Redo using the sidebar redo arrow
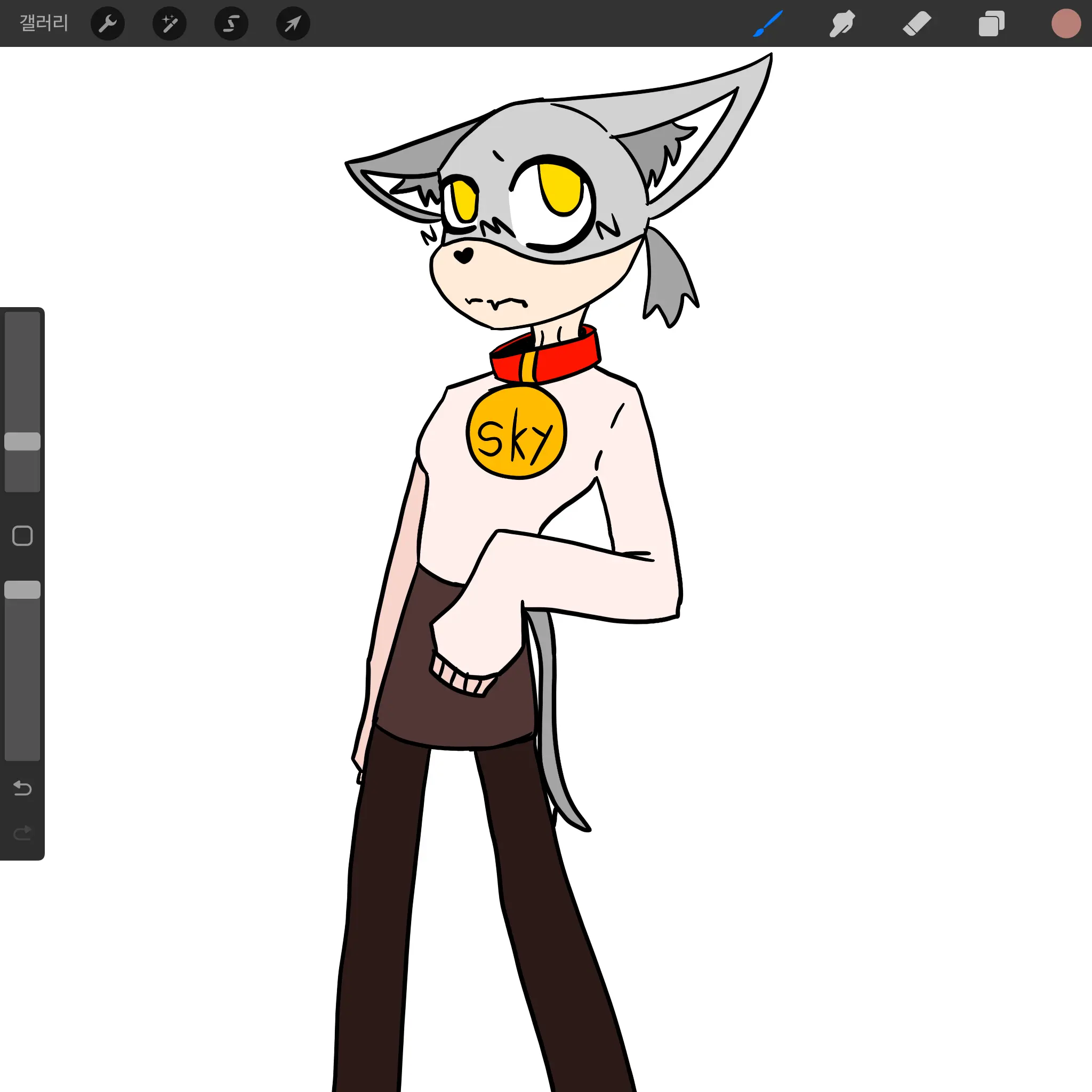 (x=22, y=833)
